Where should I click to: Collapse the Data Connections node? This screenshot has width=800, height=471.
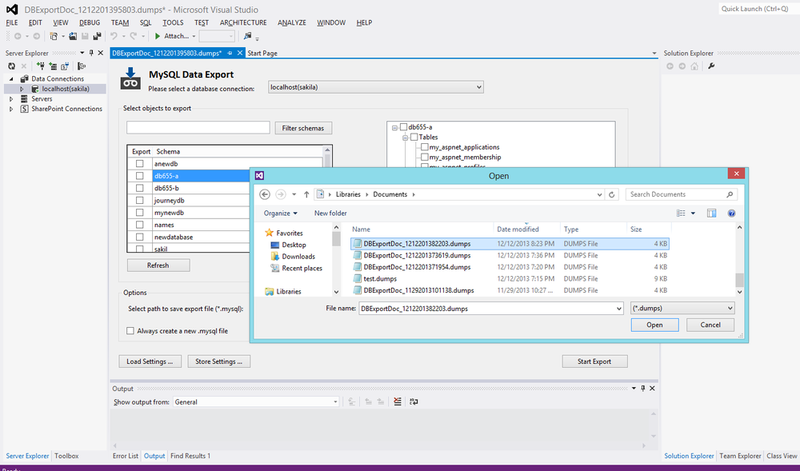pyautogui.click(x=11, y=79)
